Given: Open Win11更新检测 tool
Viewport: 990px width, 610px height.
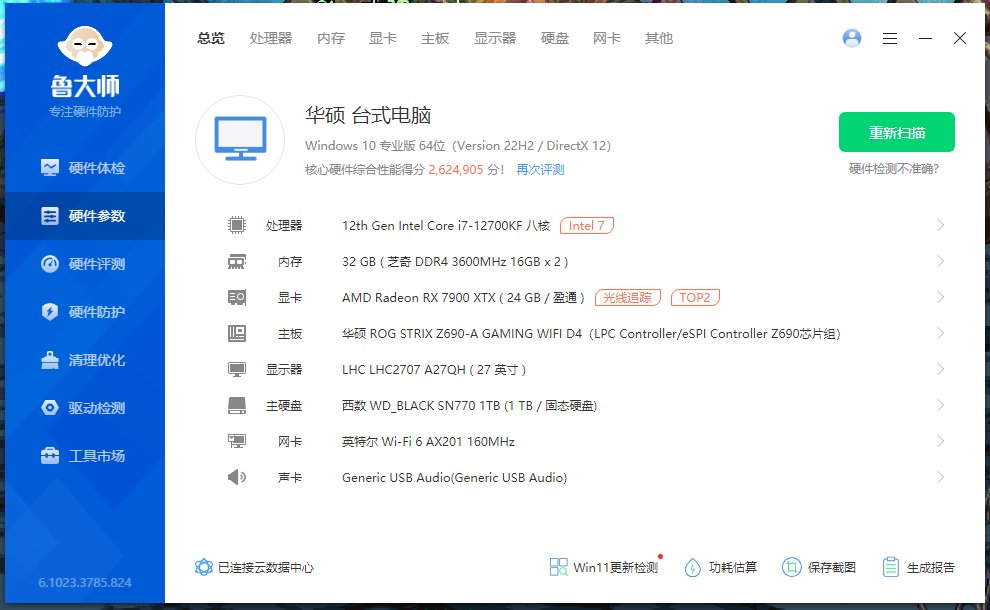Looking at the screenshot, I should click(604, 567).
